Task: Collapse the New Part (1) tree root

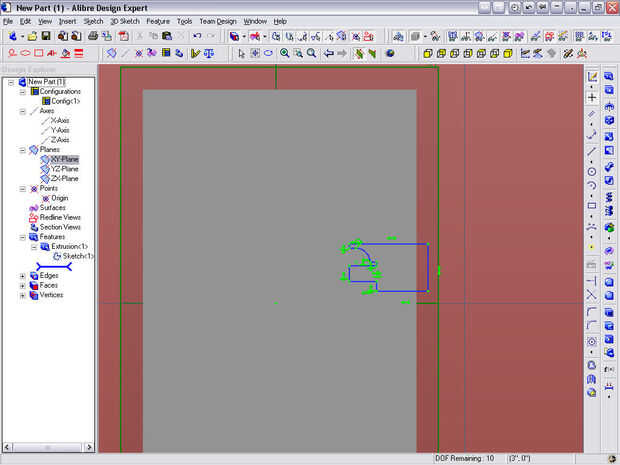Action: click(x=11, y=82)
